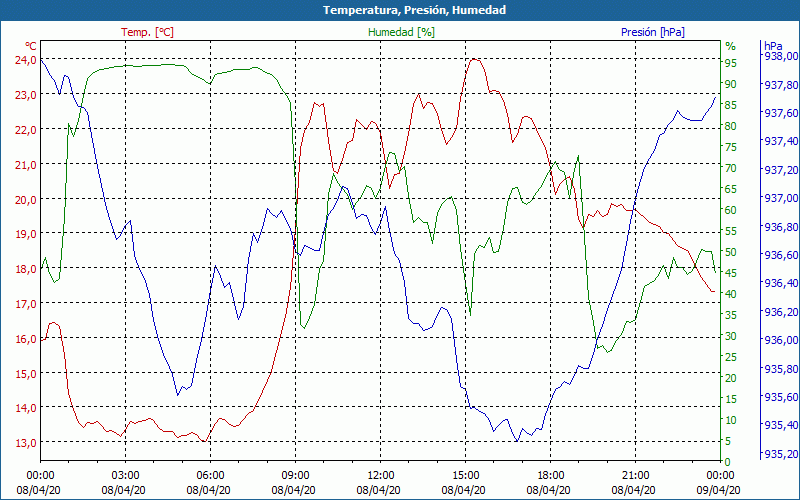
Task: Click temperature axis value '15,0'
Action: pyautogui.click(x=26, y=373)
